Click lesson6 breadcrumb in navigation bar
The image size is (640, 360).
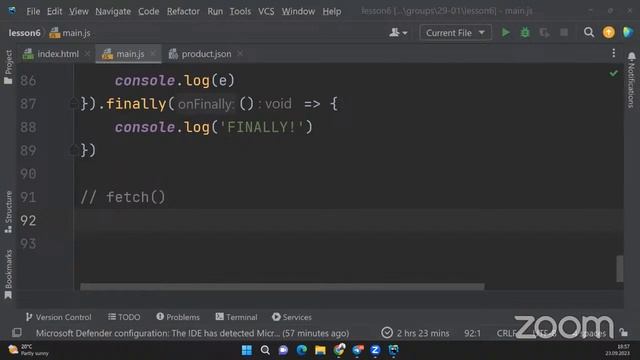click(24, 33)
